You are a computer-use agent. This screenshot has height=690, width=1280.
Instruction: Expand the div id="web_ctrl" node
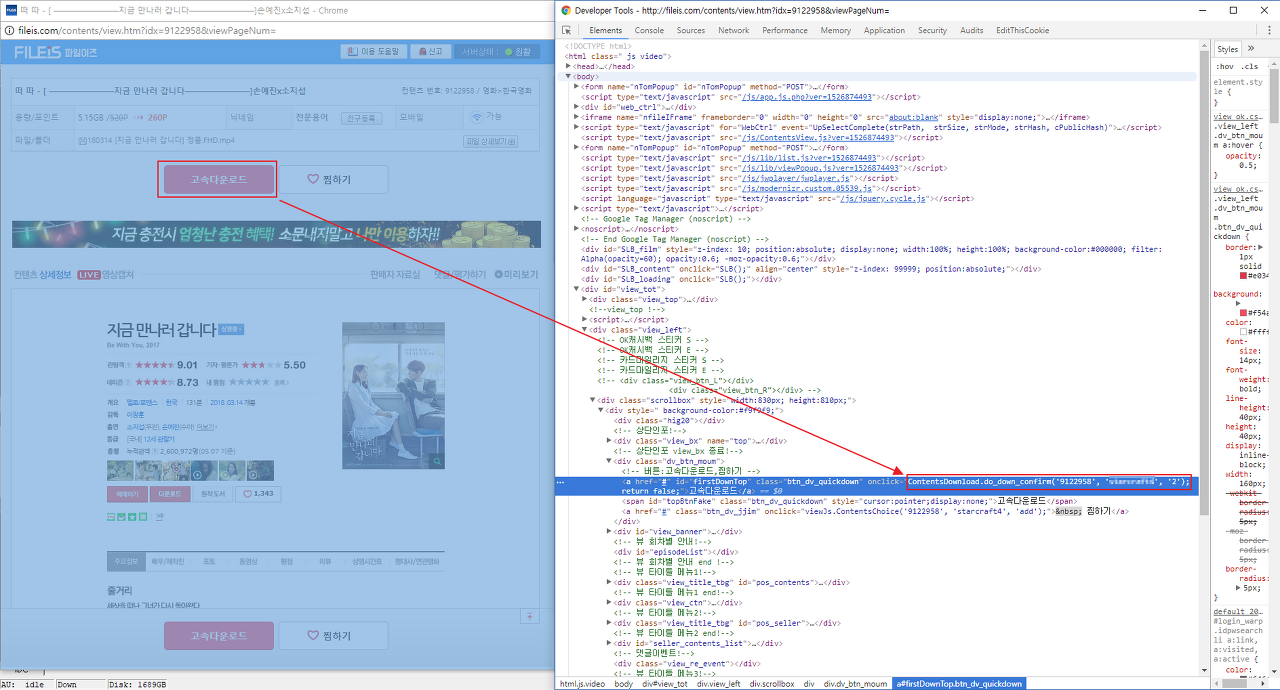(x=577, y=107)
